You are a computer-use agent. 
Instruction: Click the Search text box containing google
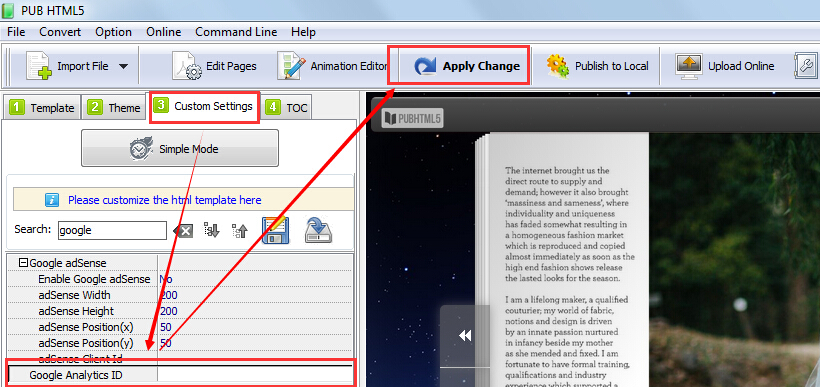tap(112, 230)
